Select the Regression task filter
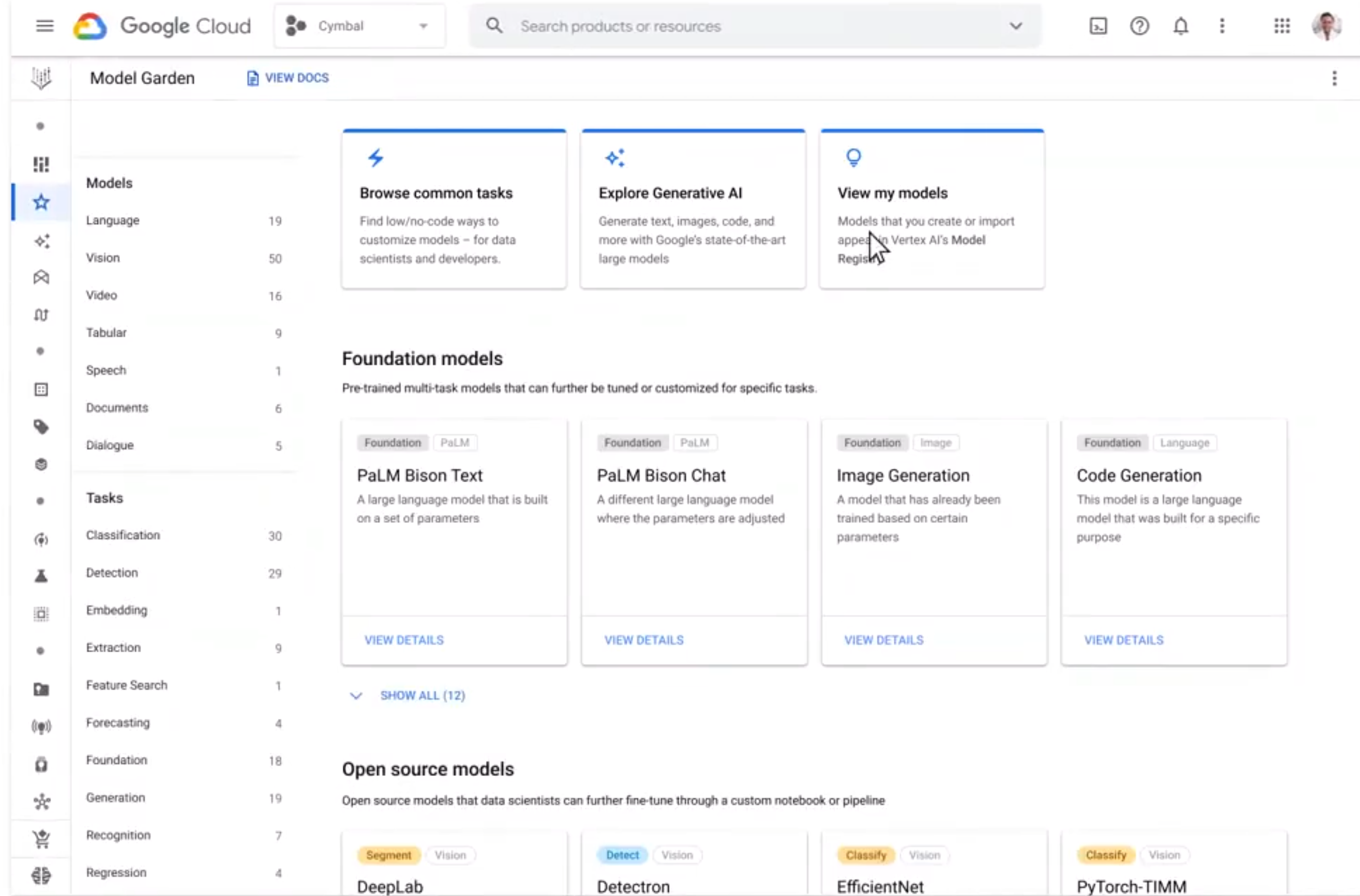This screenshot has height=896, width=1360. click(184, 873)
